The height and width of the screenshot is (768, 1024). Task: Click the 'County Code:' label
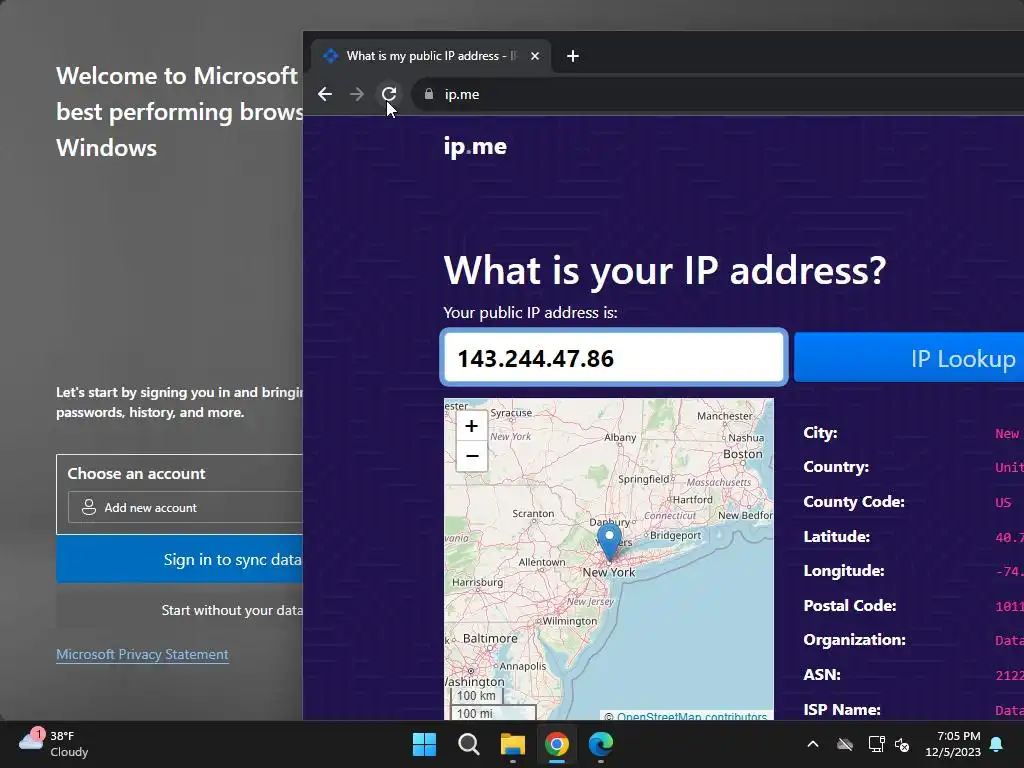pyautogui.click(x=854, y=502)
